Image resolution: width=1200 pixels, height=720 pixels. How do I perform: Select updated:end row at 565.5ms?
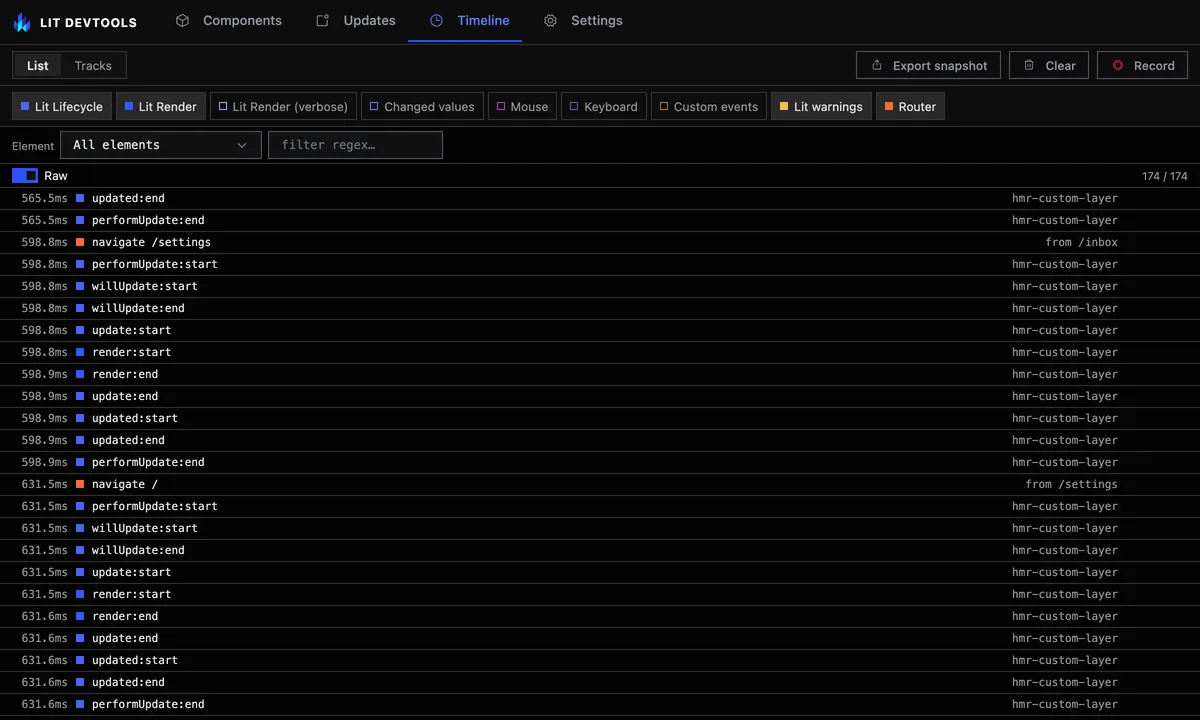(600, 198)
